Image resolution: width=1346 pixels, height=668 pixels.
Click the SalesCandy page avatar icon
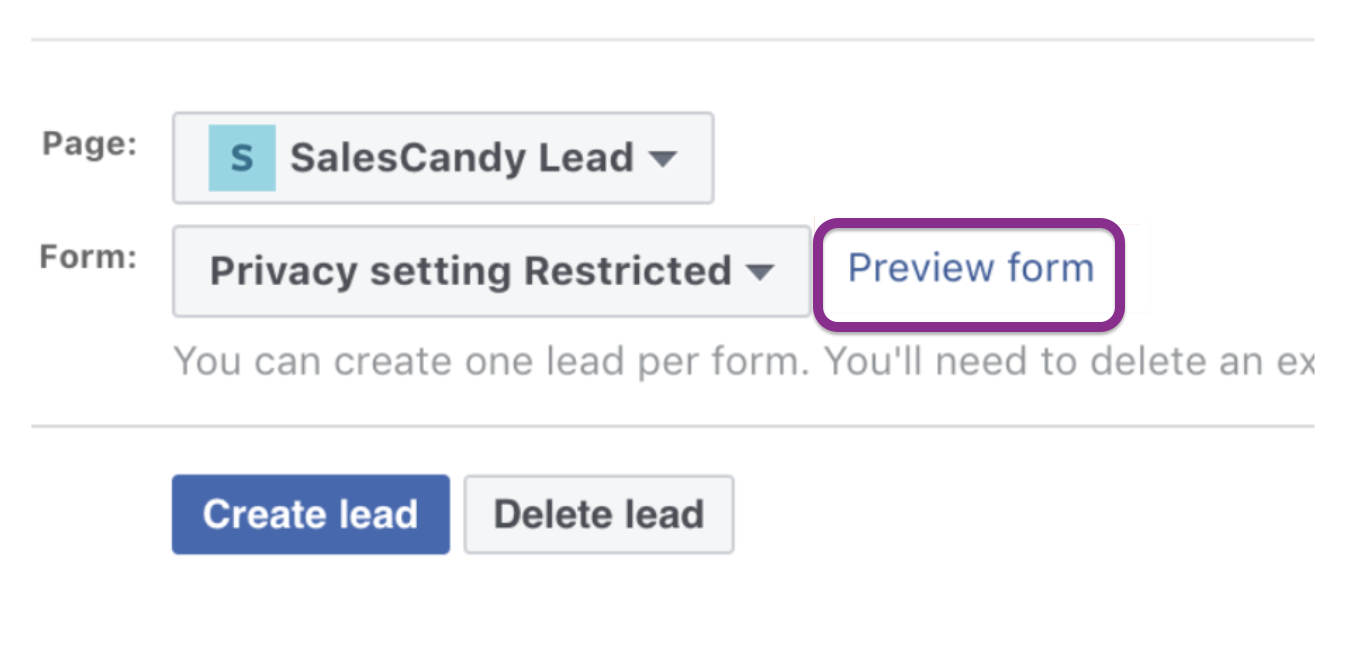click(241, 158)
